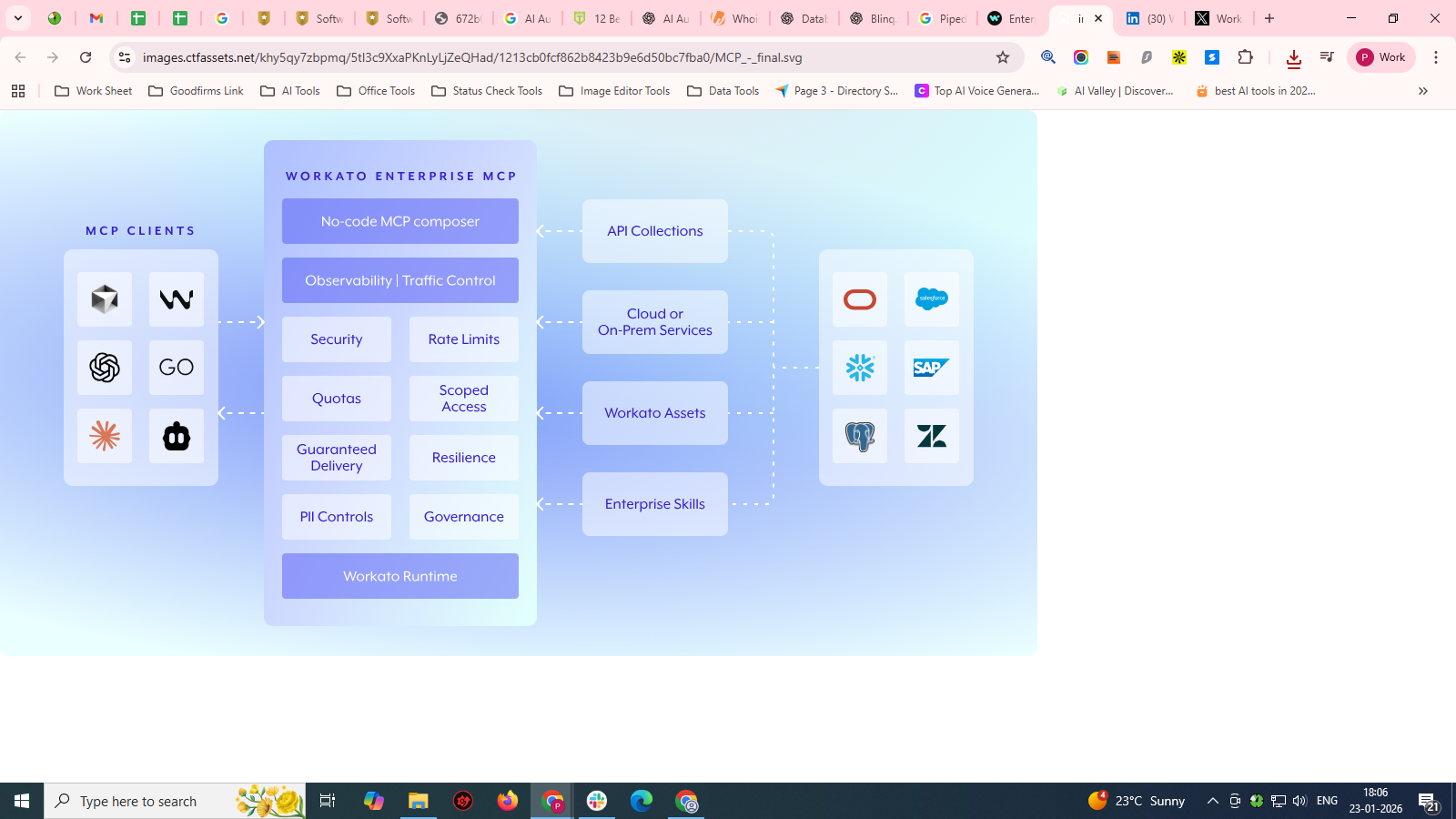Image resolution: width=1456 pixels, height=819 pixels.
Task: Click the "Observability | Traffic Control" box
Action: [400, 280]
